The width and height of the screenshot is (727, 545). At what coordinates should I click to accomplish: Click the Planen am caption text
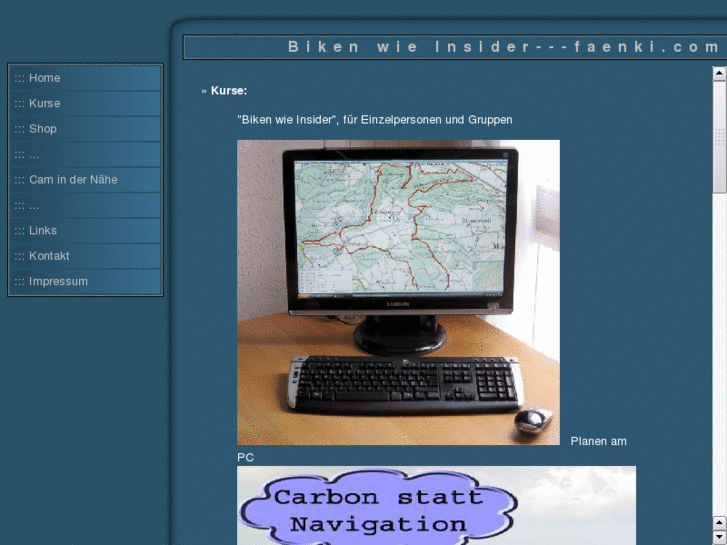598,442
